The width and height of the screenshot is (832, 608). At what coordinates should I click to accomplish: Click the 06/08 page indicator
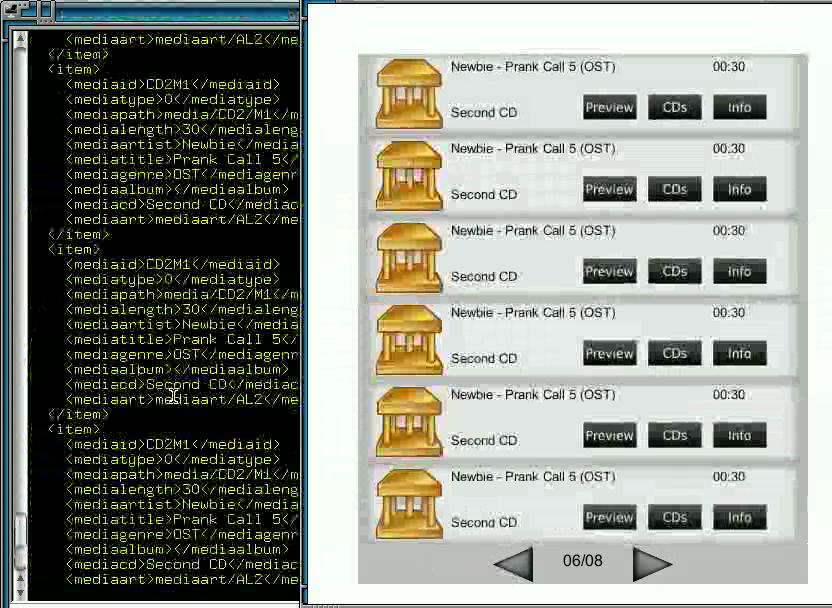pos(583,561)
